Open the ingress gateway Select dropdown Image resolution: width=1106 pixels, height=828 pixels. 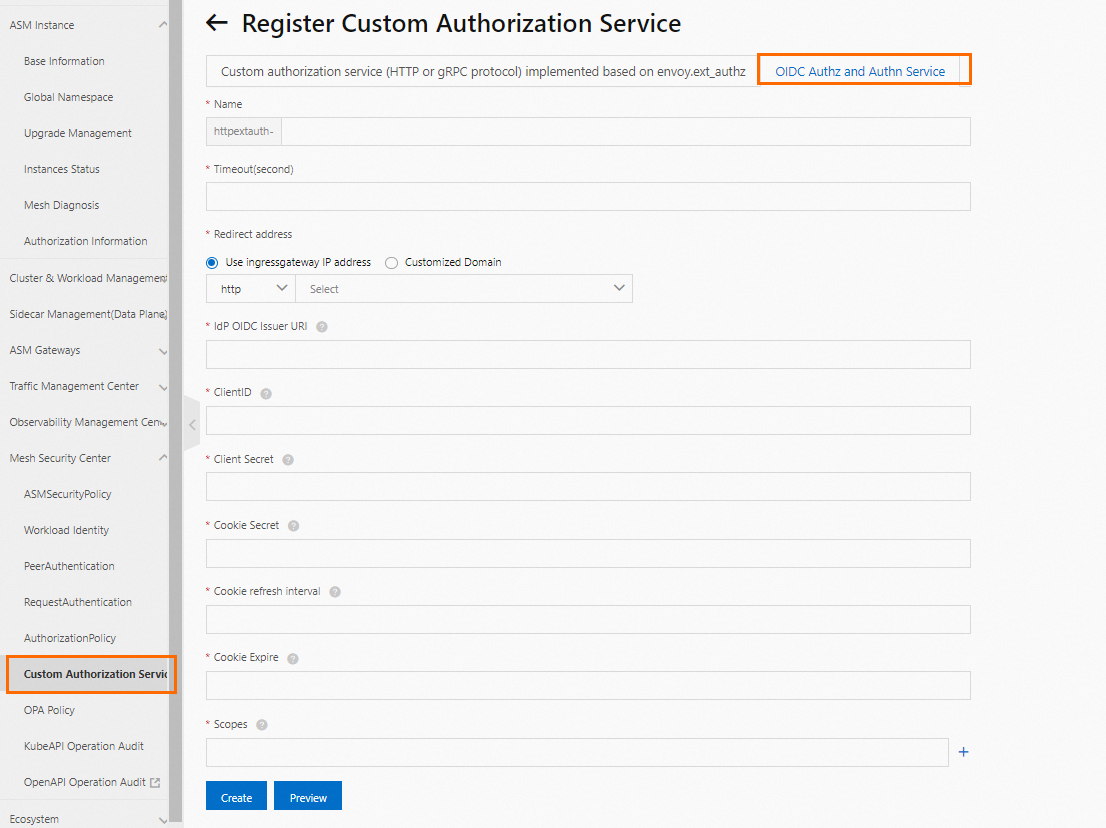464,288
